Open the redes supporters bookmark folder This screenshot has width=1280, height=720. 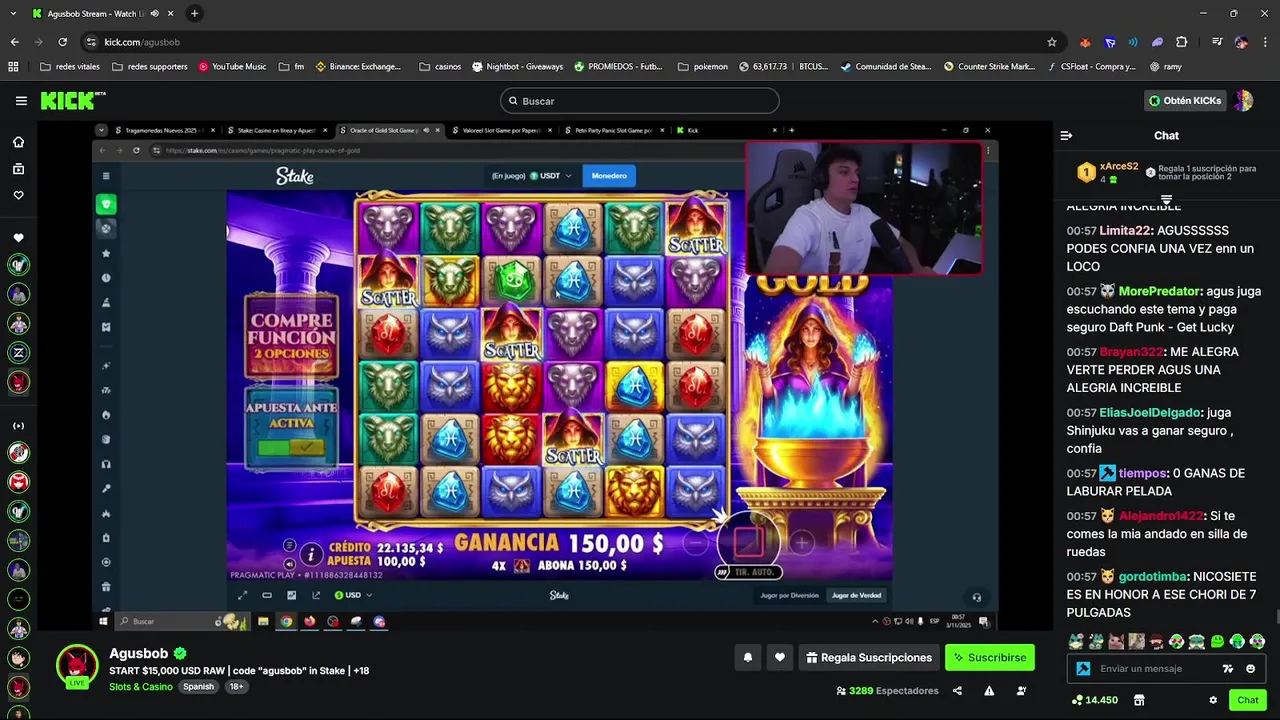click(x=150, y=67)
